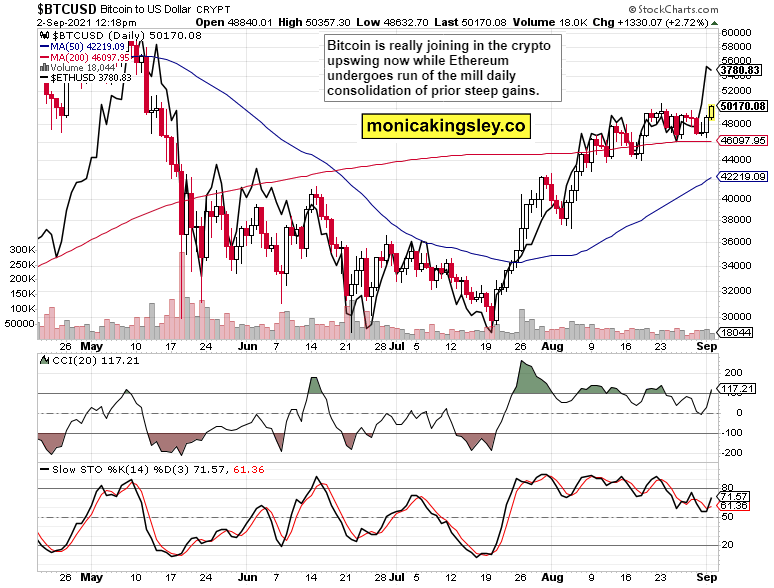Click the monicakingsley.co yellow label
774x588 pixels.
pos(446,126)
